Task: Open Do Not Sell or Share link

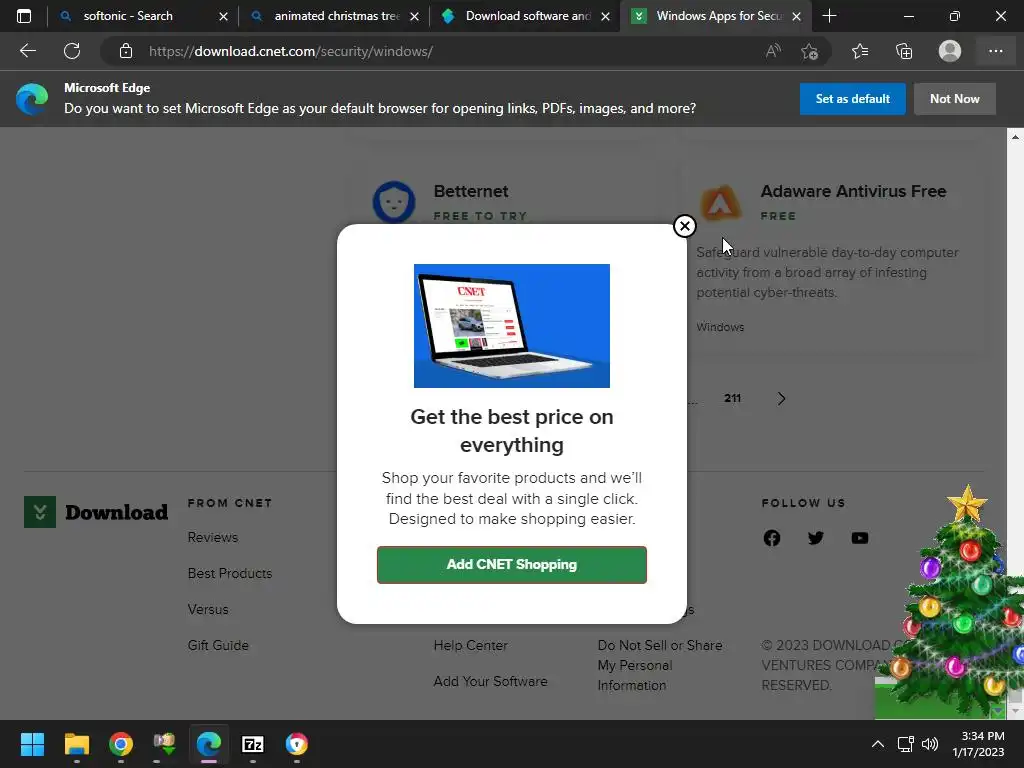Action: 660,665
